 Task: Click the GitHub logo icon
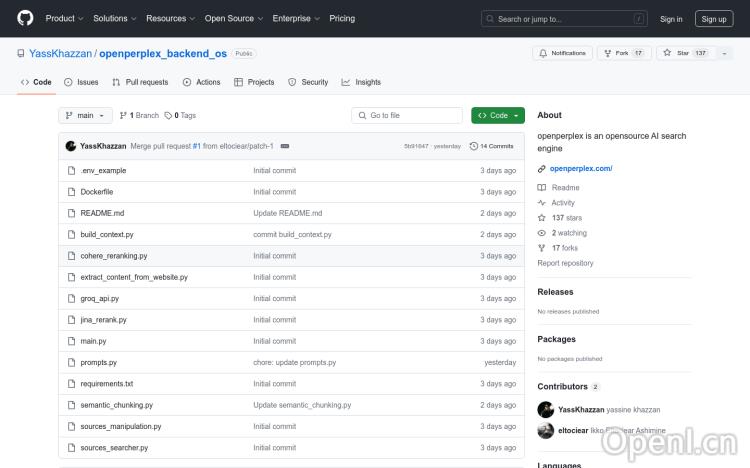[x=25, y=19]
